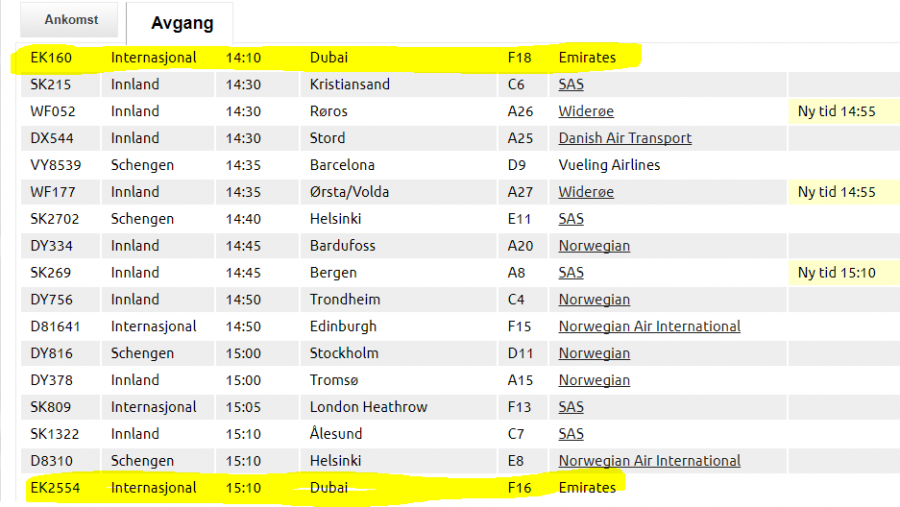Open Norwegian Air International link for Edinburgh
This screenshot has width=900, height=507.
[649, 327]
